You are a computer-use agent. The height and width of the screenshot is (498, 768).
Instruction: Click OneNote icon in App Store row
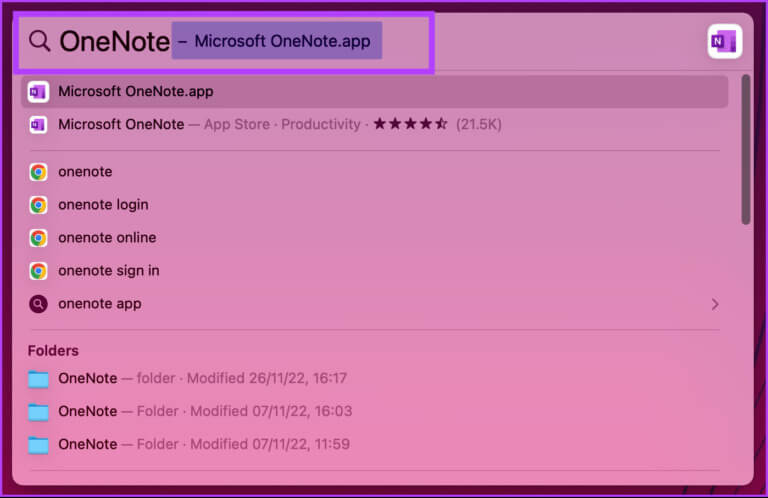pos(38,124)
